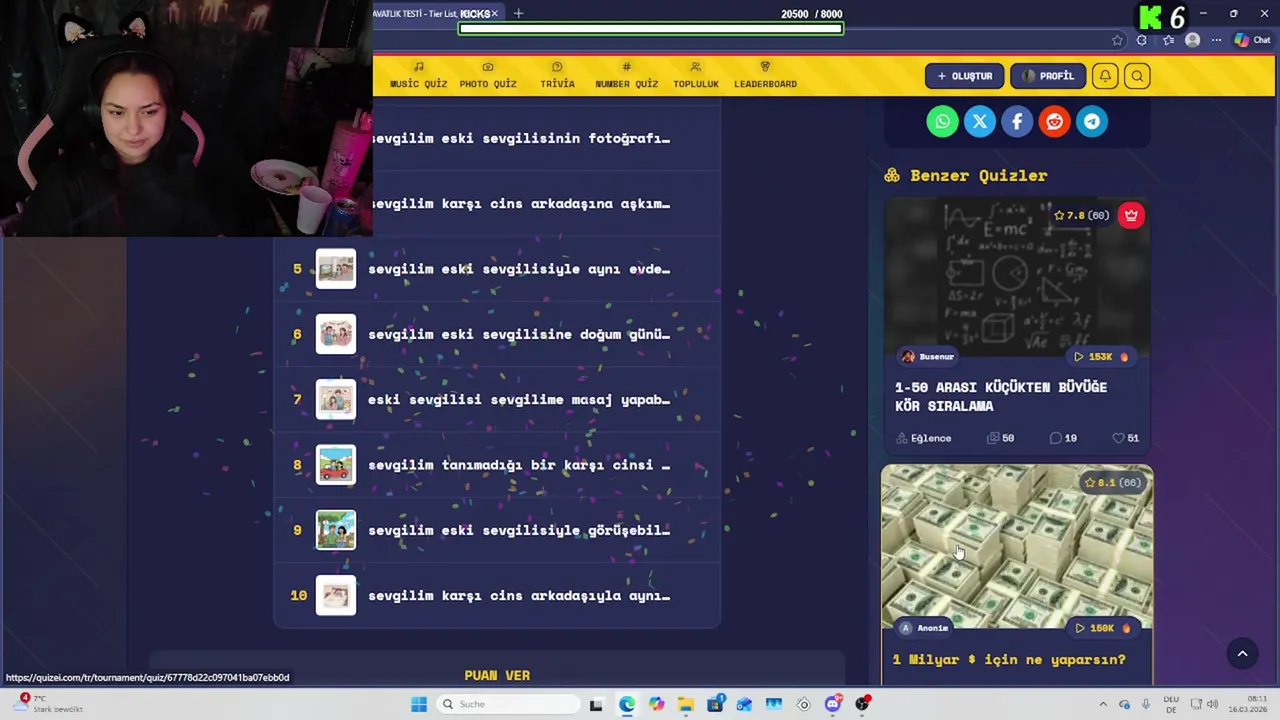Open '1 Milyar $ için ne yaparsın?' quiz

point(1009,659)
